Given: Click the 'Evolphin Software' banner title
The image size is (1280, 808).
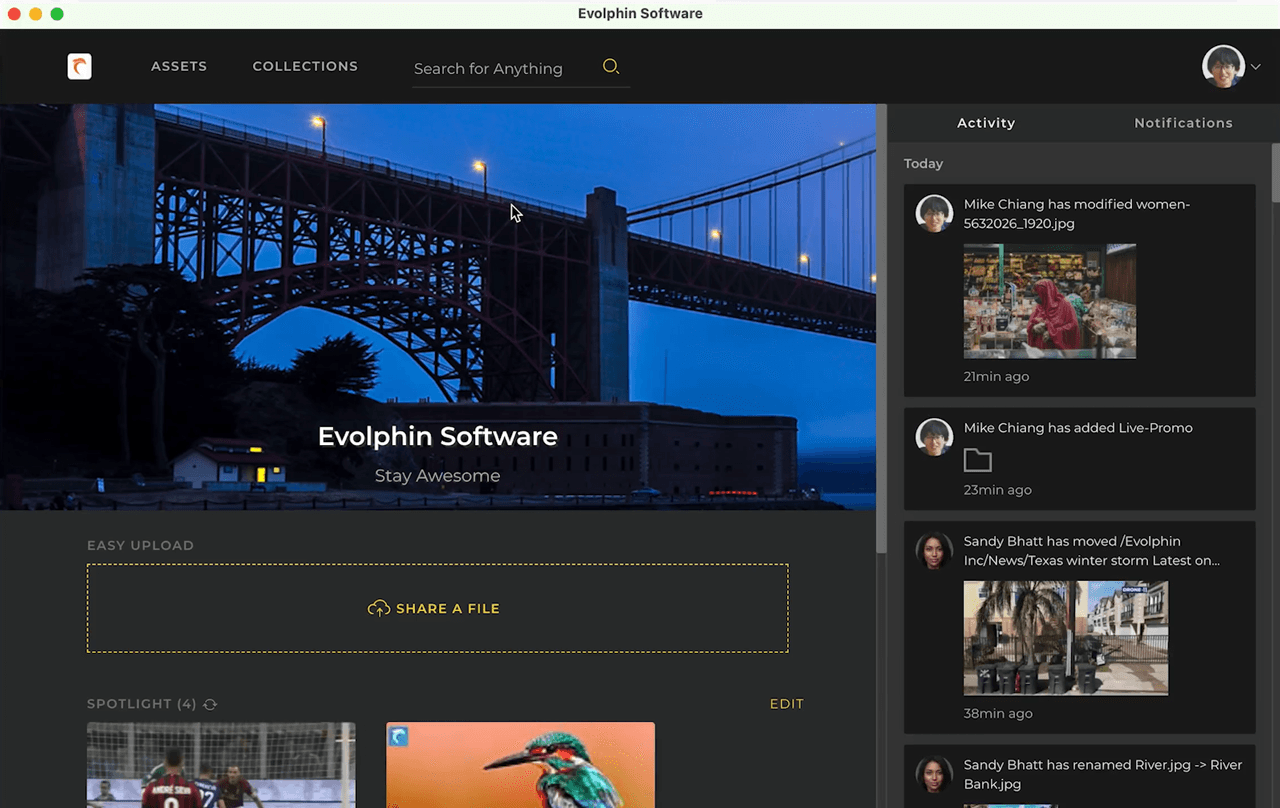Looking at the screenshot, I should [x=438, y=436].
